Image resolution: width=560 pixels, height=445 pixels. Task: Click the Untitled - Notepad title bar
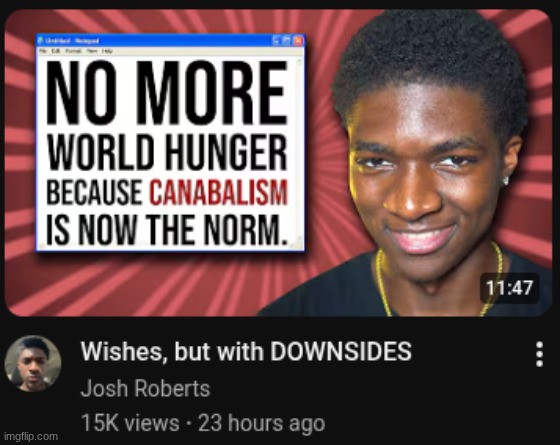click(x=171, y=40)
